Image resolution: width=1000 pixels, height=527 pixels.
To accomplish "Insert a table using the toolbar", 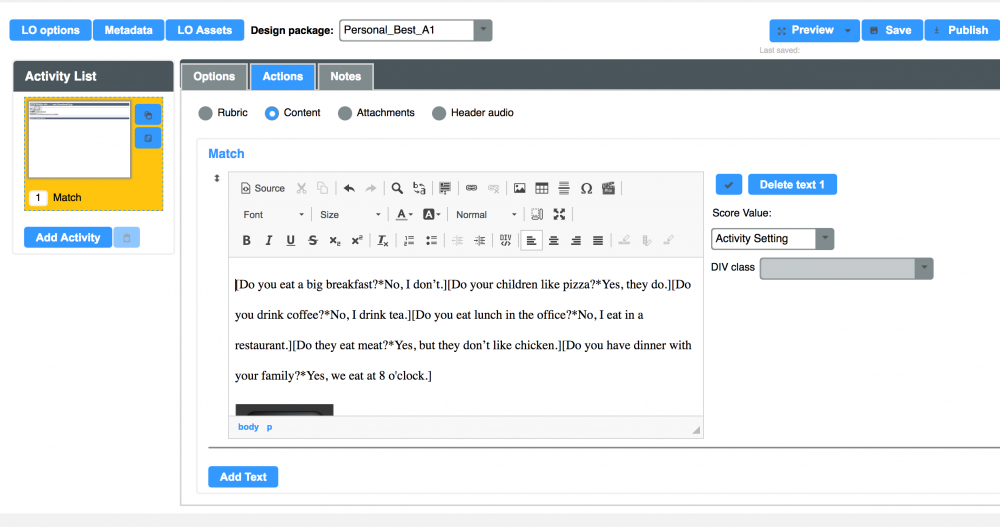I will [541, 188].
